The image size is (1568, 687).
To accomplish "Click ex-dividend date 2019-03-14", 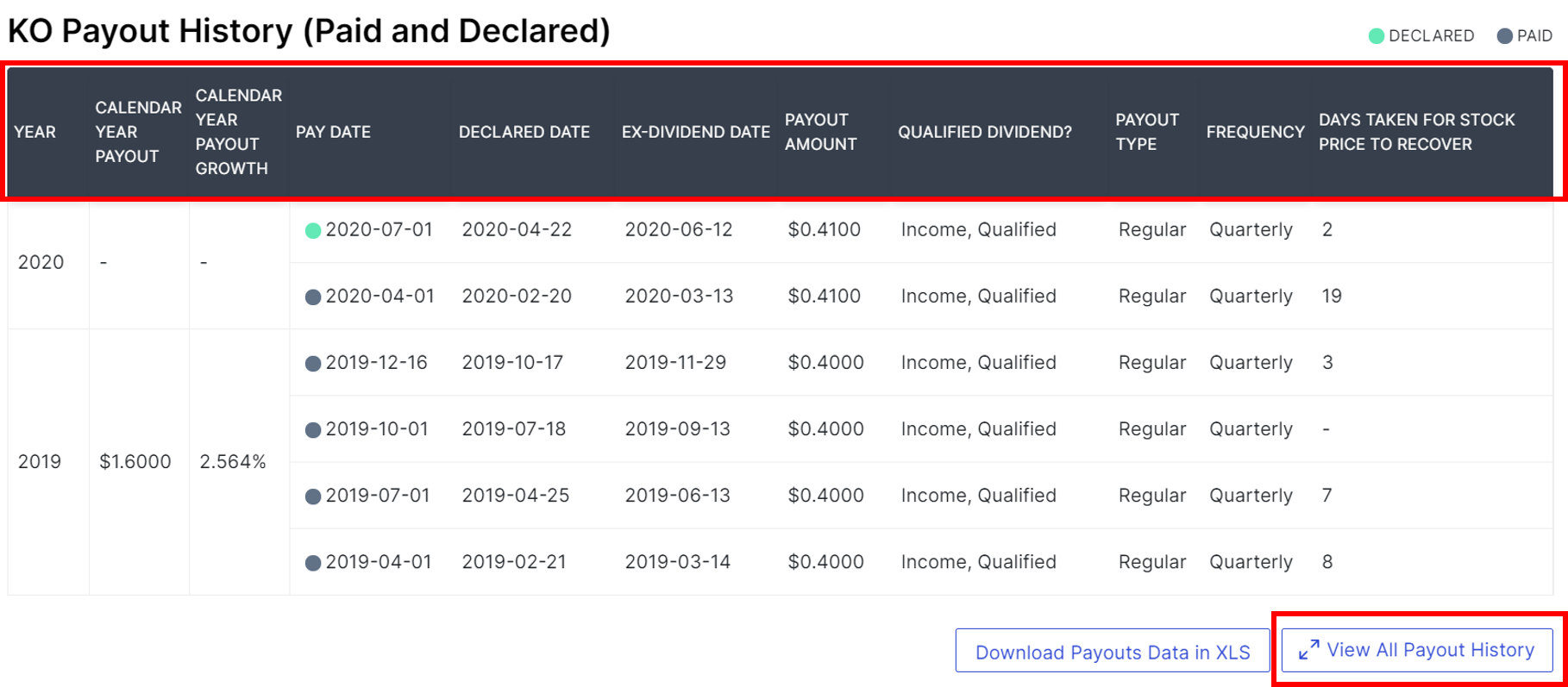I will (x=677, y=561).
